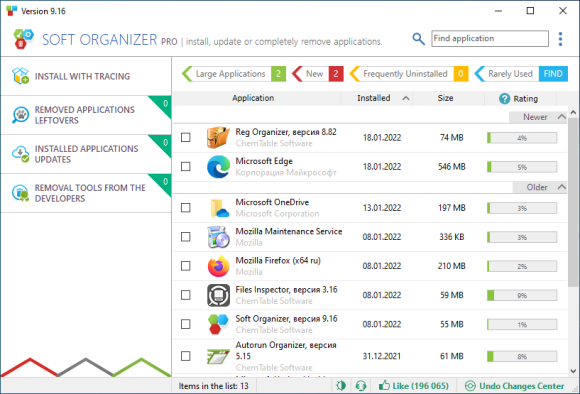Open Removal Tools From The Developers
This screenshot has height=394, width=580.
[86, 193]
